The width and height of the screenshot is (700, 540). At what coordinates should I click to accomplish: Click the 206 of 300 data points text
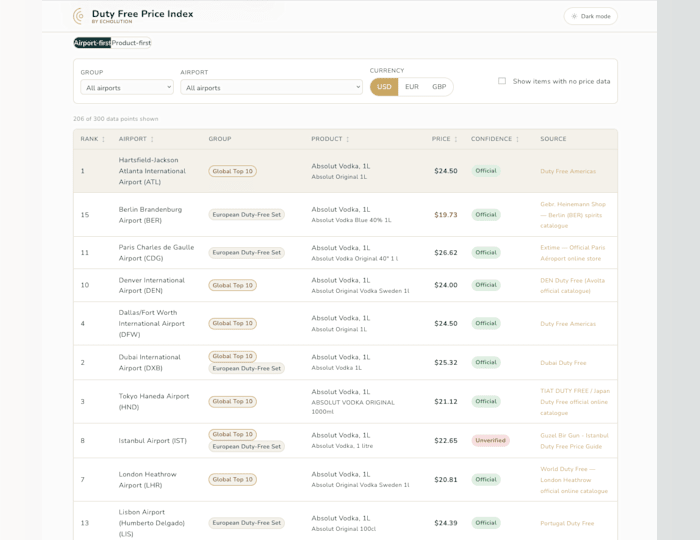tap(116, 119)
